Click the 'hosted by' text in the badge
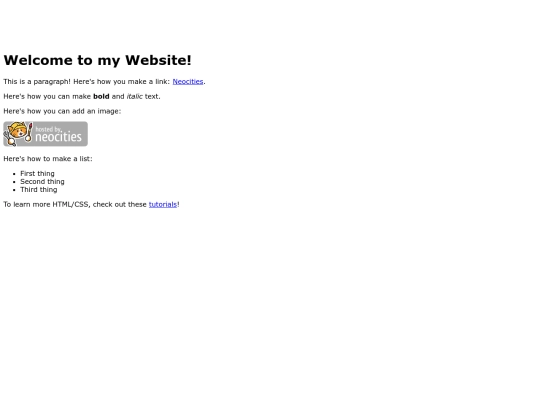 48,129
